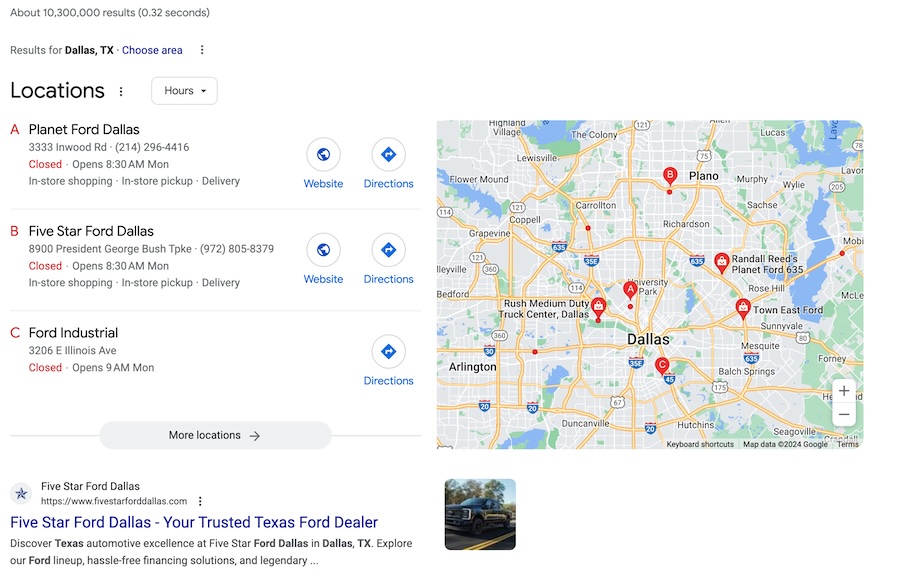
Task: Get directions to Planet Ford Dallas
Action: click(x=388, y=155)
